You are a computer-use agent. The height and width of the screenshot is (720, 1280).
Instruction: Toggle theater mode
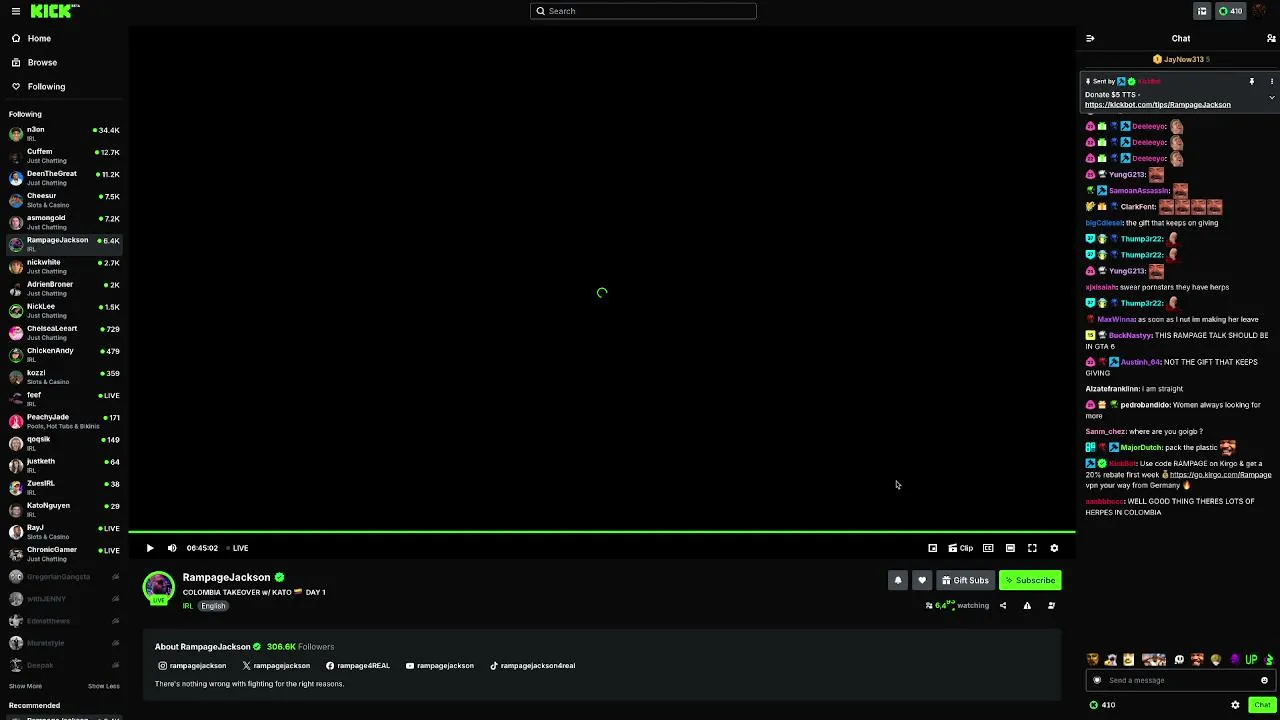(1010, 548)
